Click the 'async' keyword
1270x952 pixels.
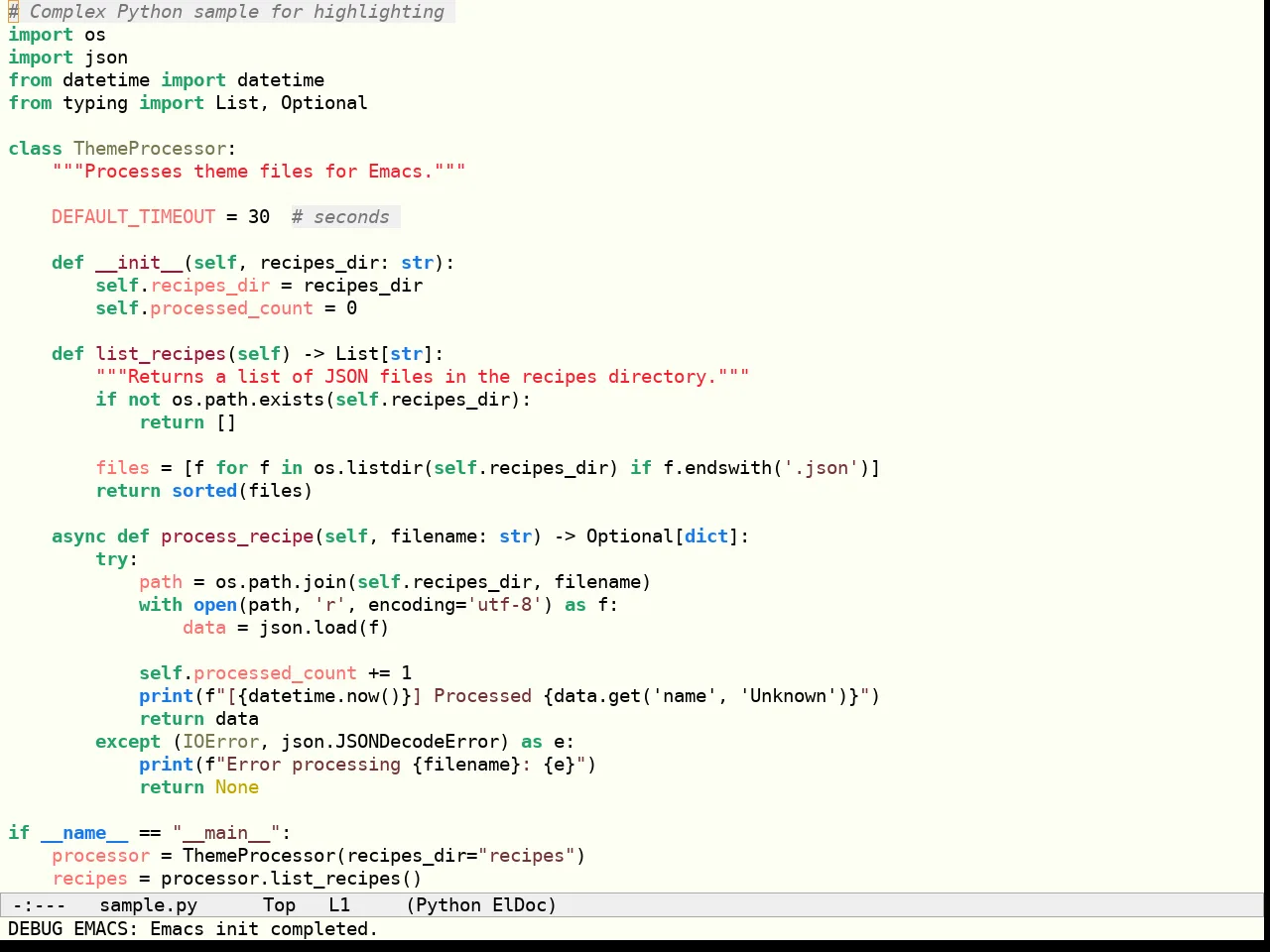click(78, 536)
